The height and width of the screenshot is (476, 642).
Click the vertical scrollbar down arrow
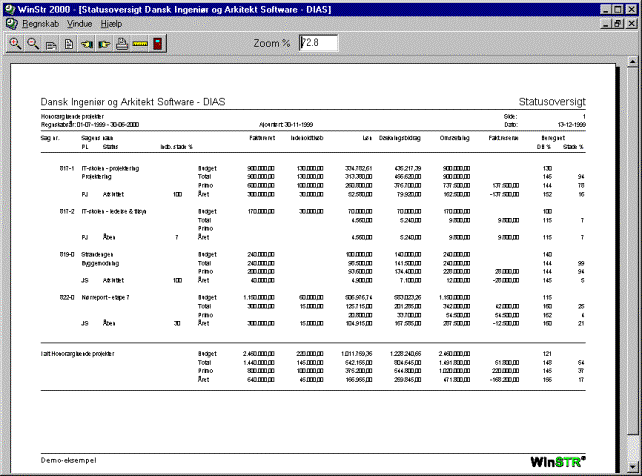click(633, 466)
